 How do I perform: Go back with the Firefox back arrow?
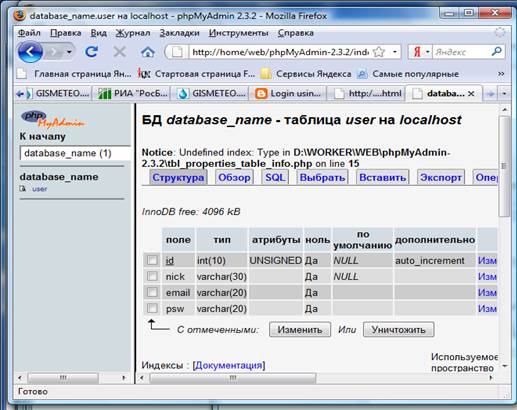click(x=30, y=52)
